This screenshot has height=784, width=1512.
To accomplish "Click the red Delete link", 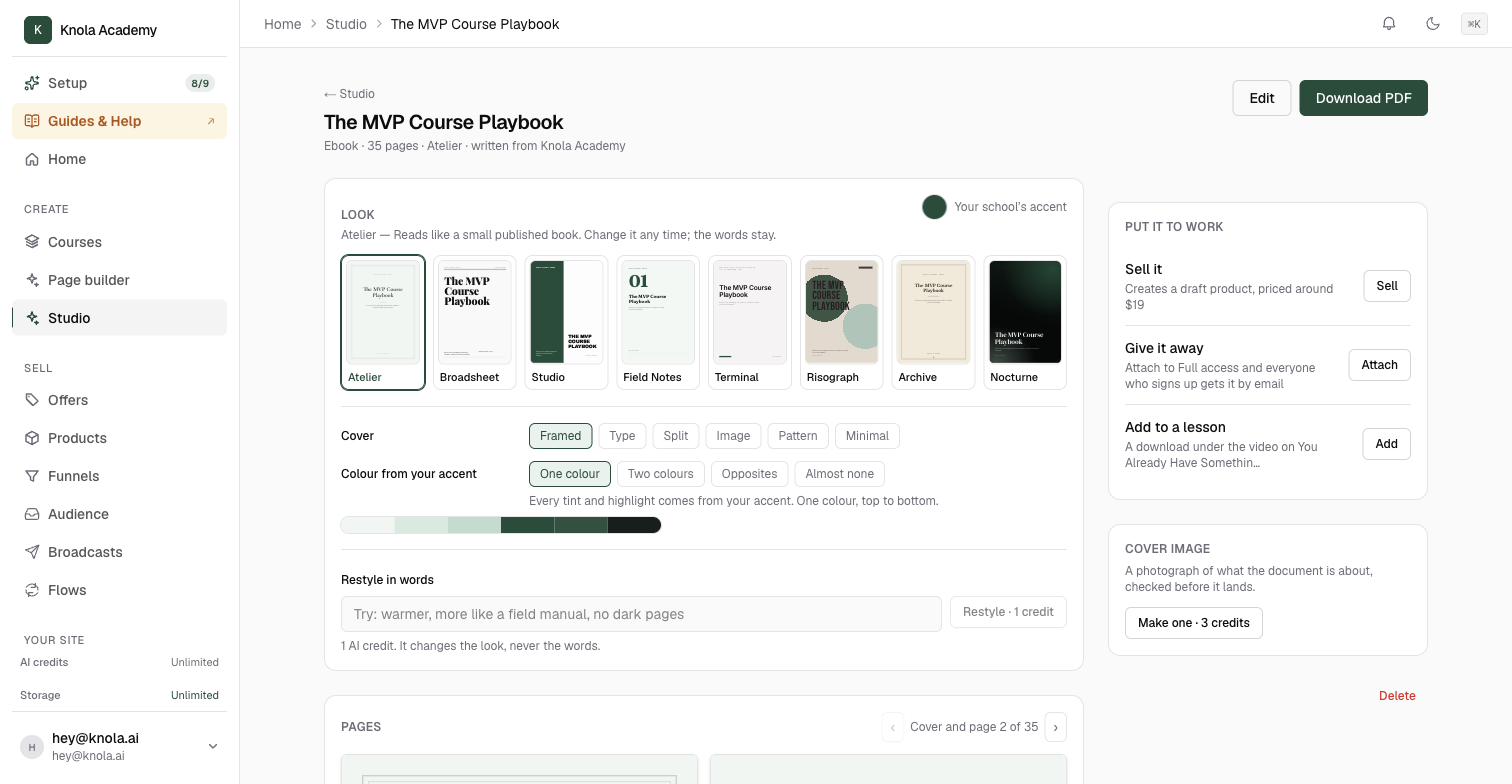I will tap(1397, 696).
